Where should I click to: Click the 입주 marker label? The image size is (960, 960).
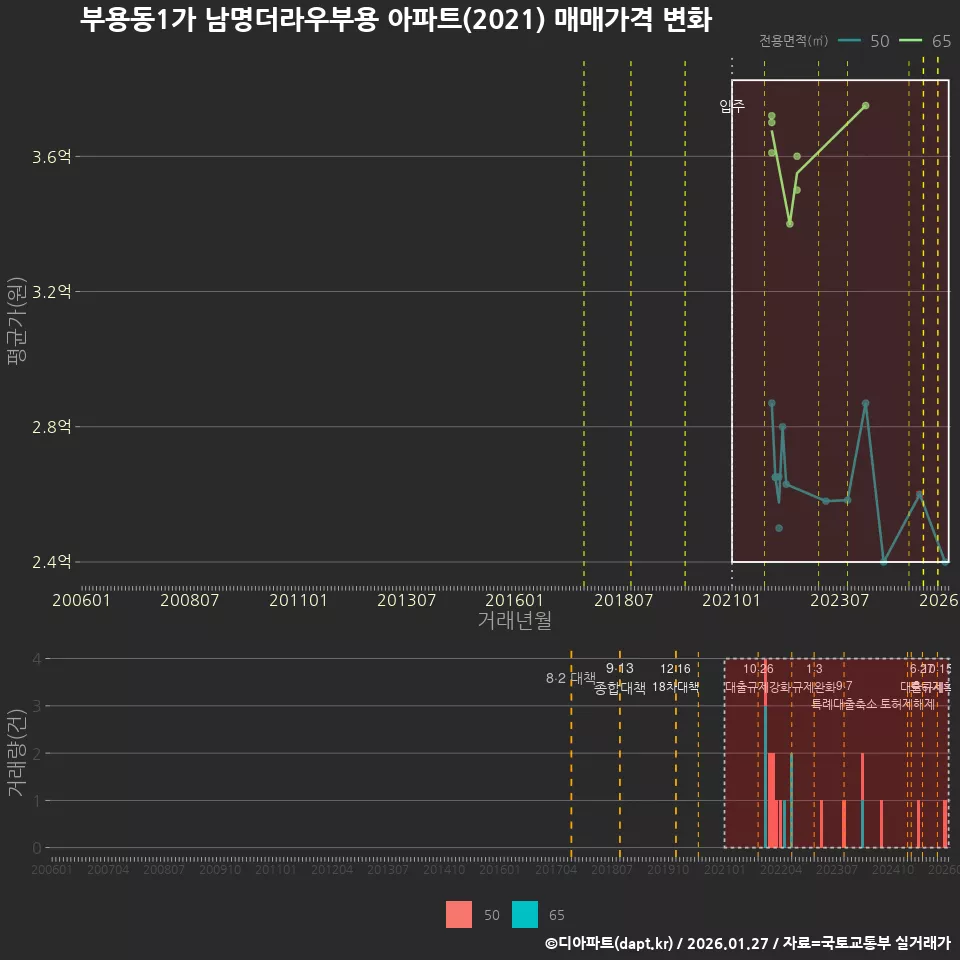click(x=732, y=106)
